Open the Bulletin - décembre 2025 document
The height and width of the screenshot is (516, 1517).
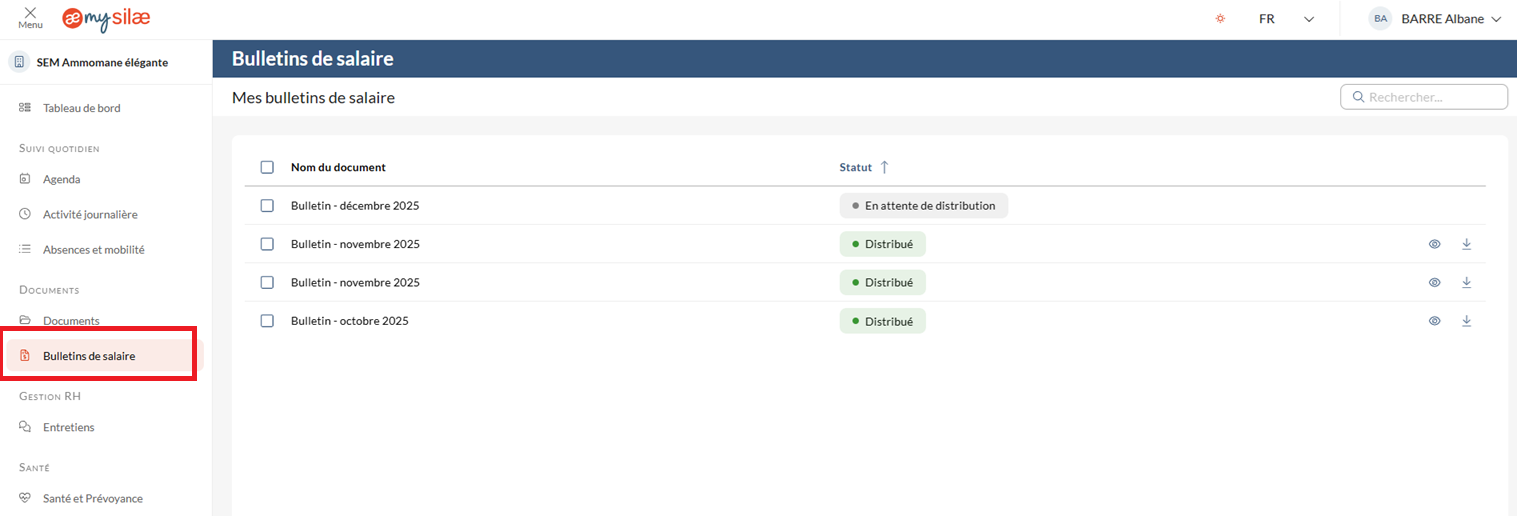click(x=354, y=206)
